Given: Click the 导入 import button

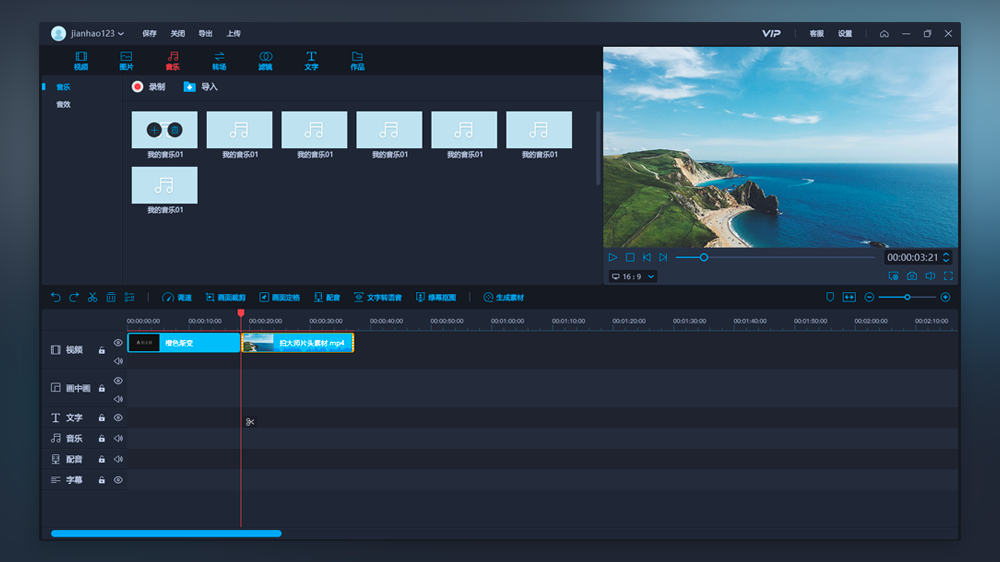Looking at the screenshot, I should (x=200, y=87).
